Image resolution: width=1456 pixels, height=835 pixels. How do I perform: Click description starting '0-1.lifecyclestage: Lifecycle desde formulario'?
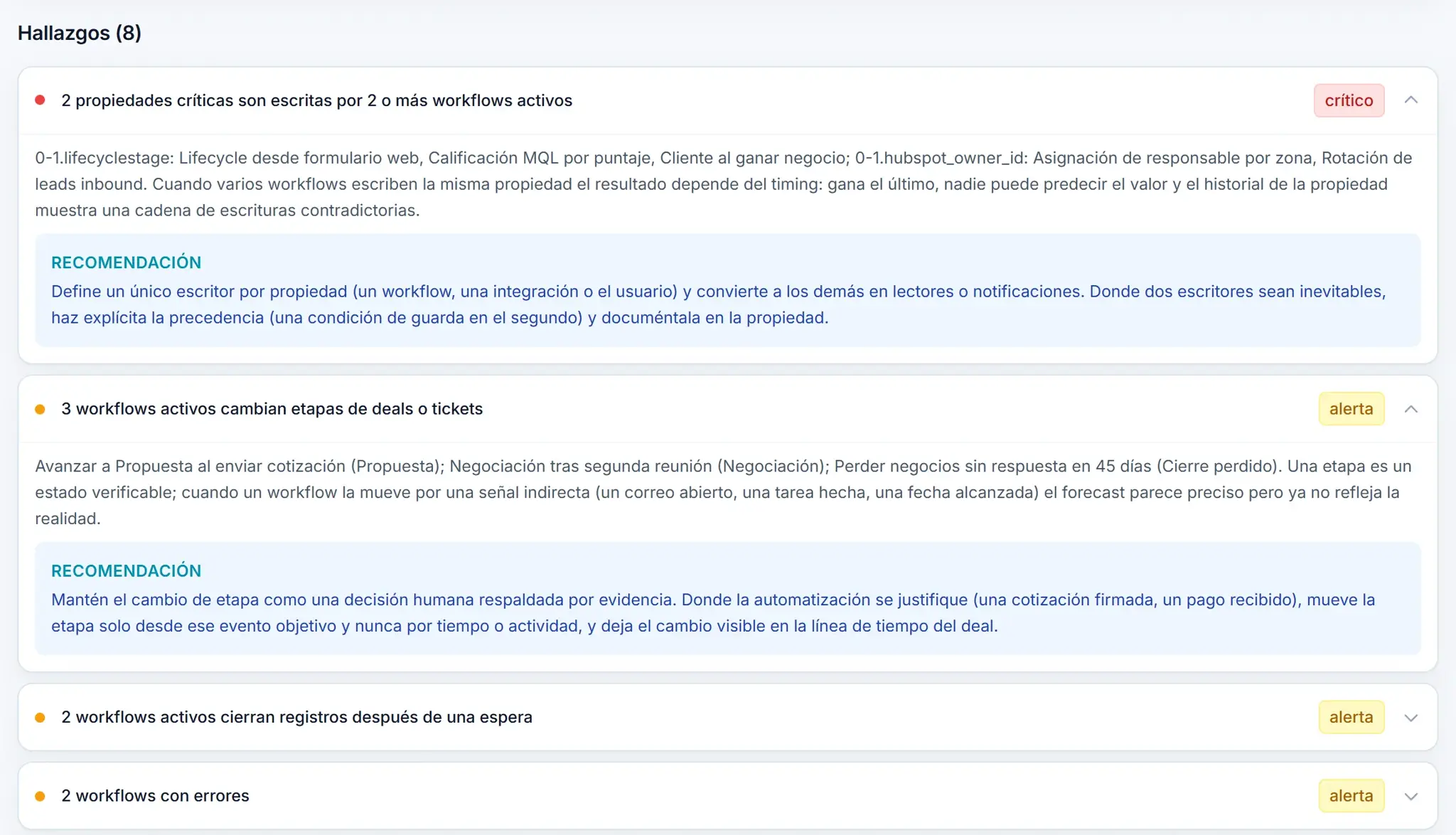click(x=724, y=184)
